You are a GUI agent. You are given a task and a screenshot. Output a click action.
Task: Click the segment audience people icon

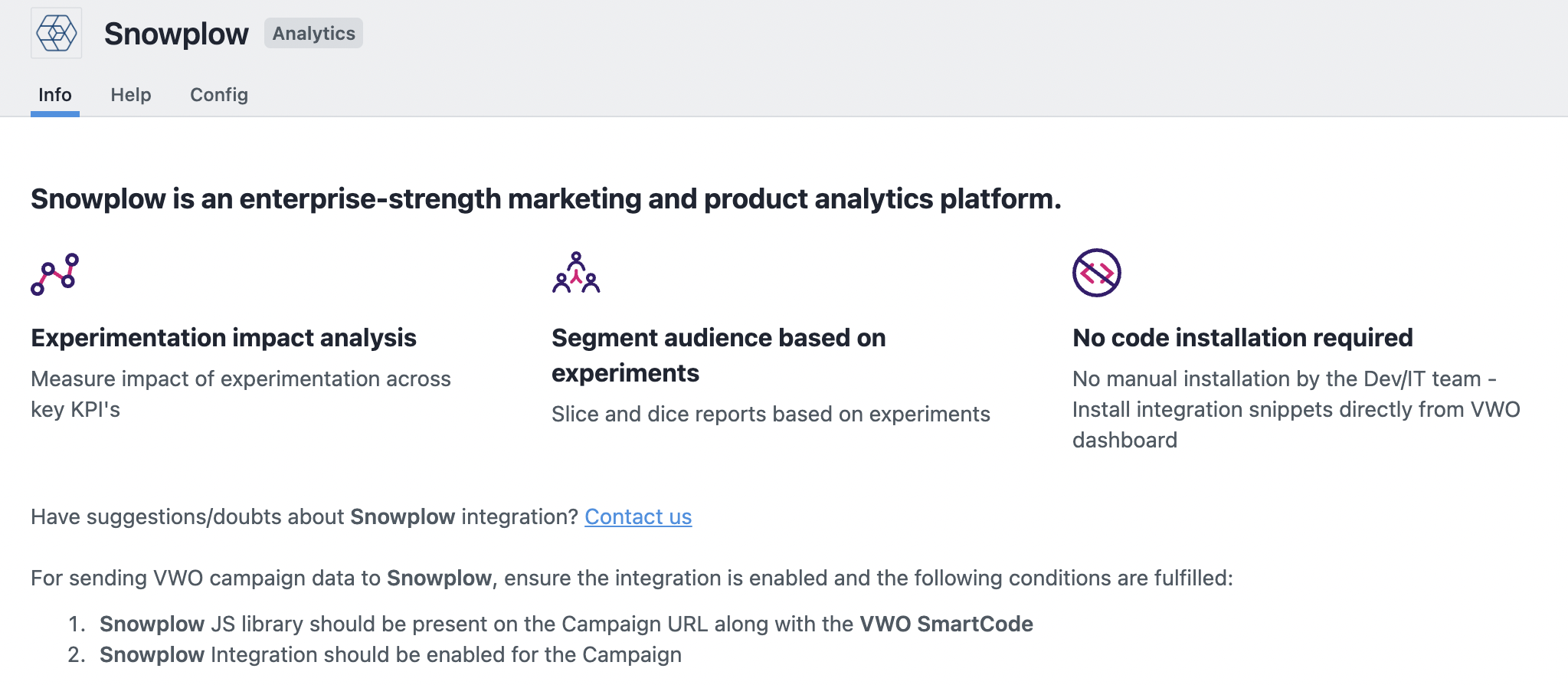[576, 273]
